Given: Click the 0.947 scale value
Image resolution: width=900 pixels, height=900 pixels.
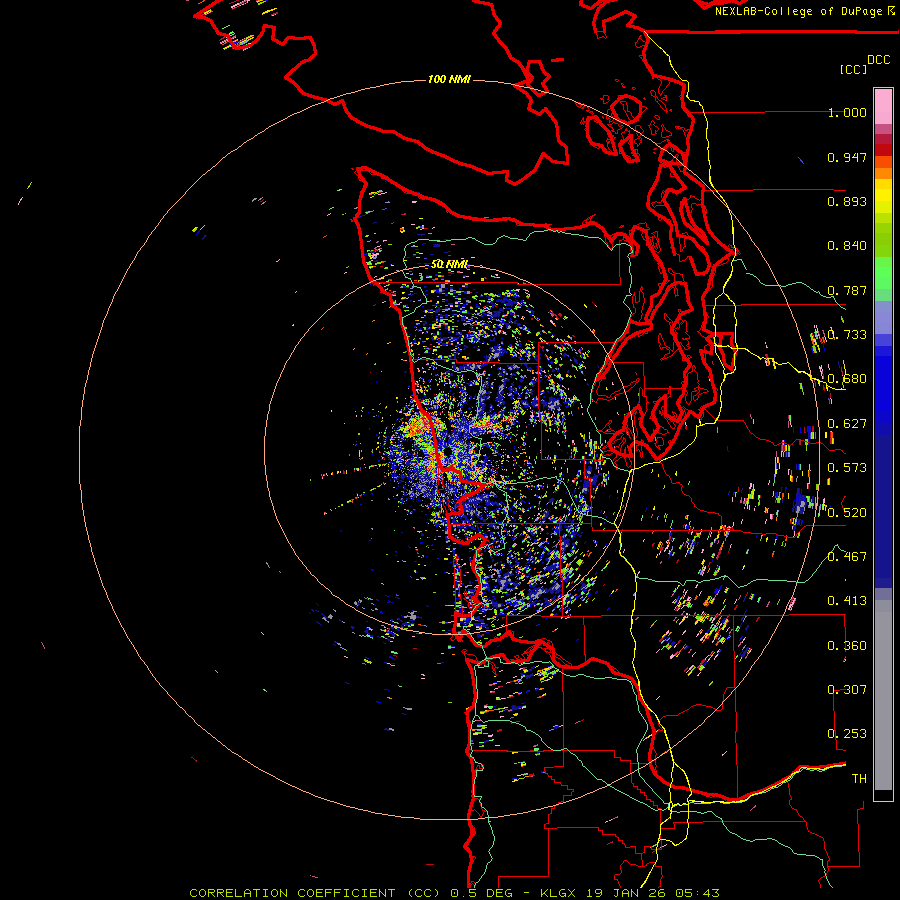Looking at the screenshot, I should pyautogui.click(x=847, y=157).
